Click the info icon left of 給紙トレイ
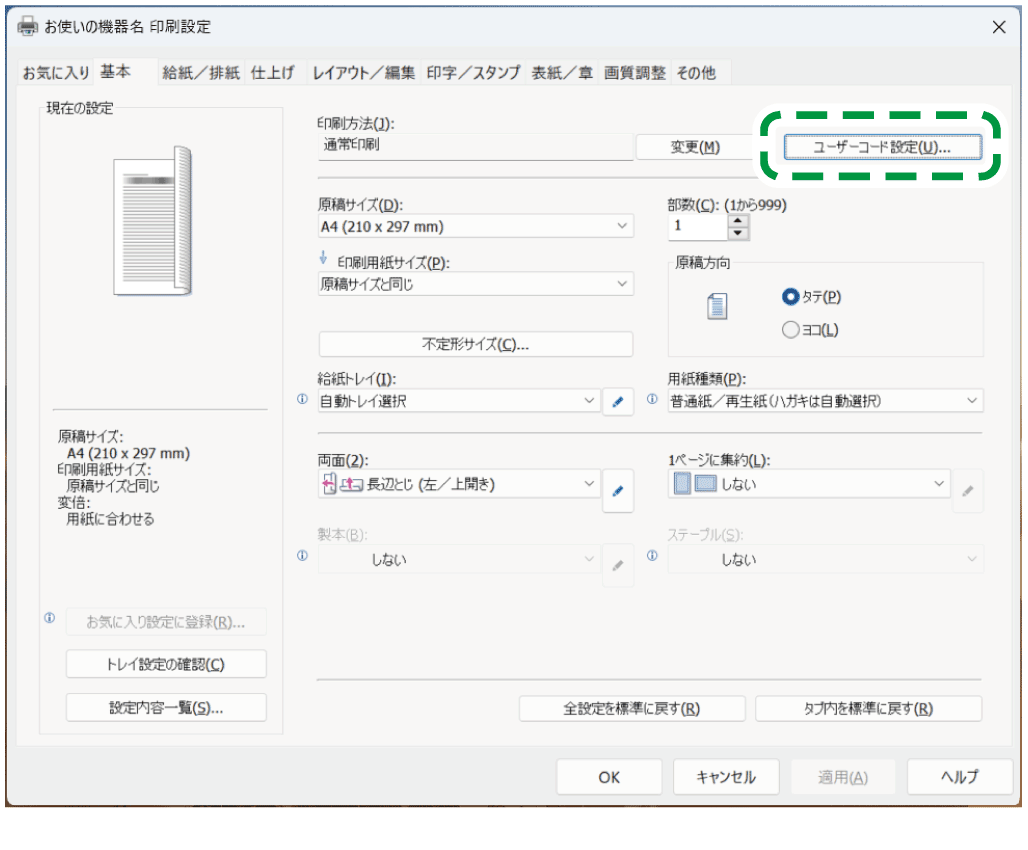The image size is (1028, 850). click(303, 399)
